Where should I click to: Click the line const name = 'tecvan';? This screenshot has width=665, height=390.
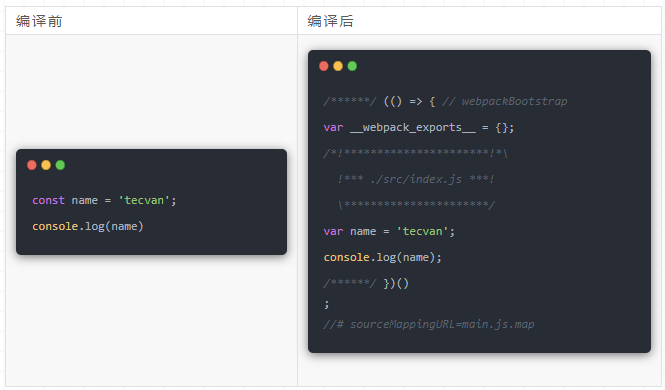(x=104, y=200)
